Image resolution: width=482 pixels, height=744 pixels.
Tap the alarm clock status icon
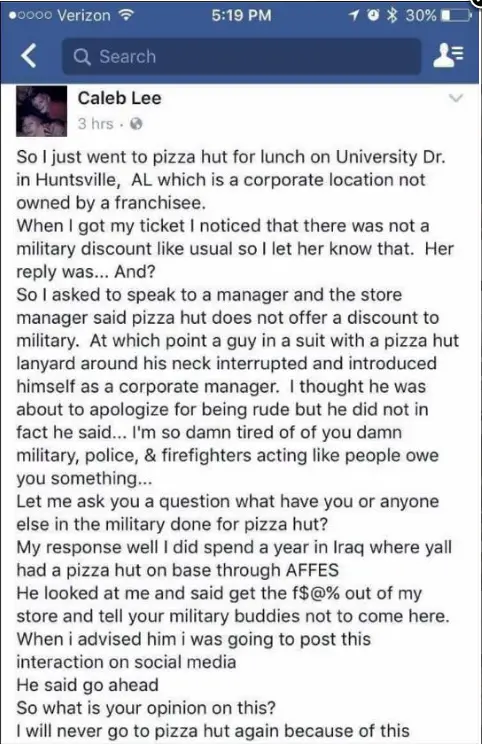pyautogui.click(x=375, y=16)
